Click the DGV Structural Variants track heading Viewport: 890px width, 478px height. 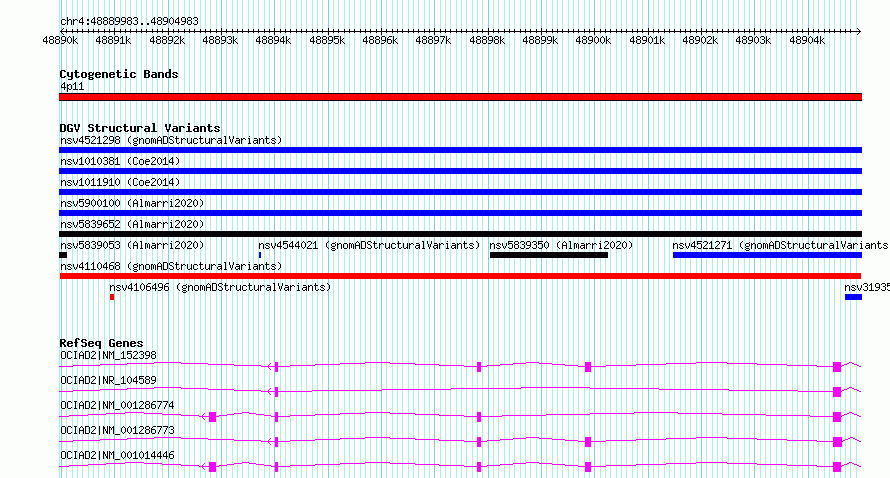(x=140, y=128)
